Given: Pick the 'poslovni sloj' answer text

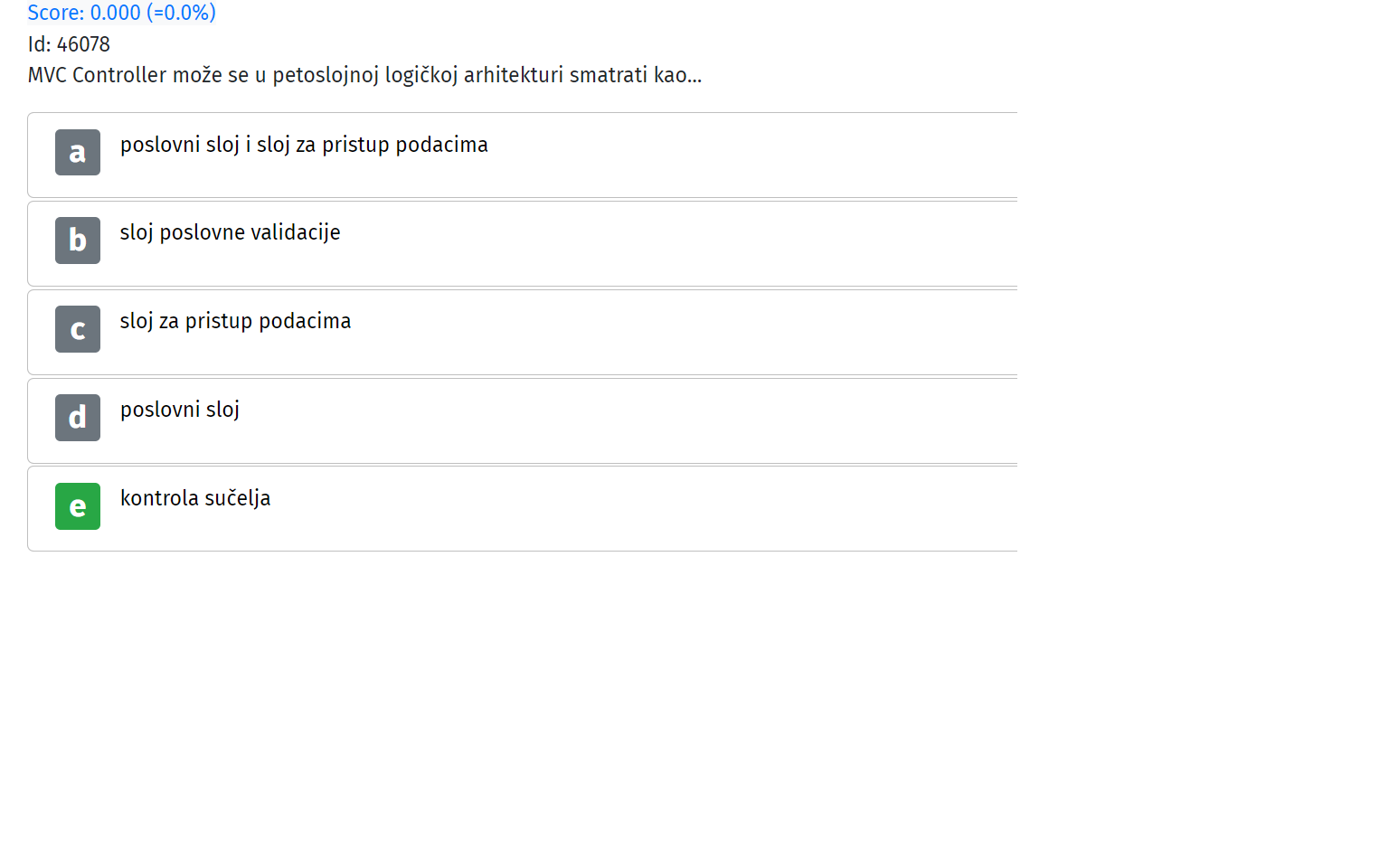Looking at the screenshot, I should pyautogui.click(x=180, y=410).
